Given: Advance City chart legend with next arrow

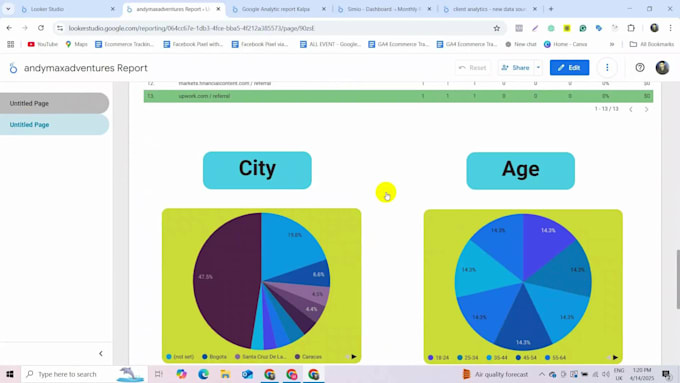Looking at the screenshot, I should (x=354, y=357).
